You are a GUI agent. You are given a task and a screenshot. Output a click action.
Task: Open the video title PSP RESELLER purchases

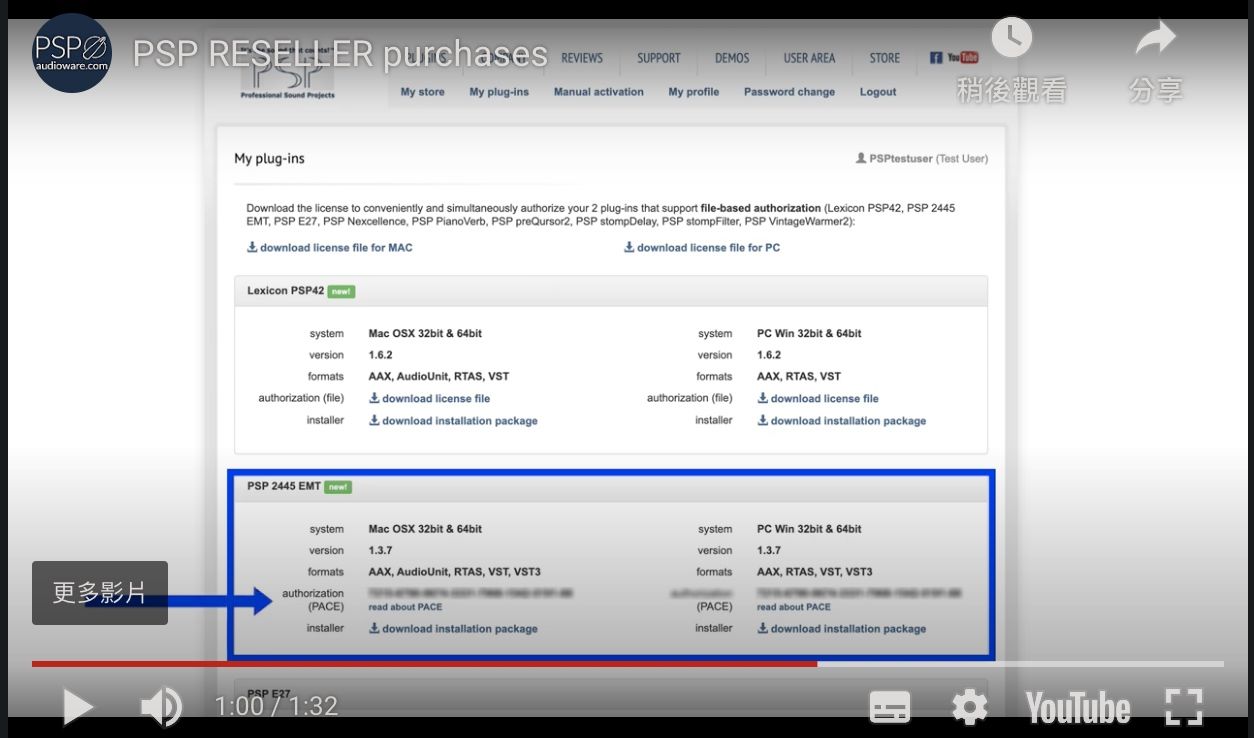point(340,54)
